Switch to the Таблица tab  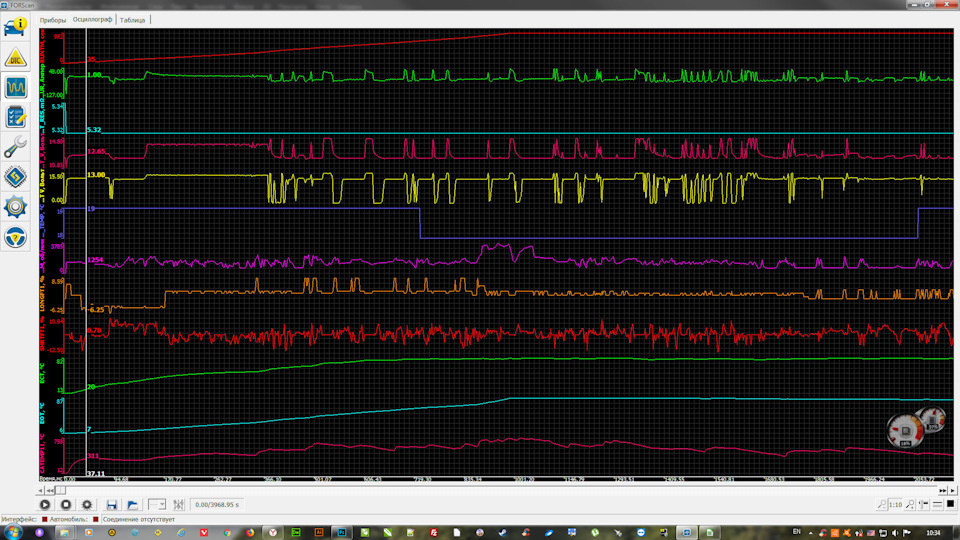click(x=132, y=20)
